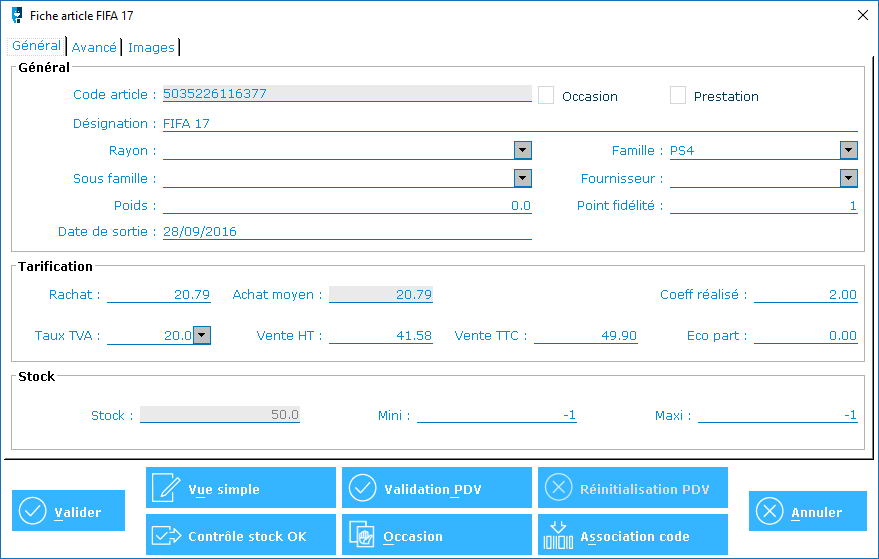This screenshot has width=879, height=559.
Task: Click the Code article field
Action: [347, 94]
